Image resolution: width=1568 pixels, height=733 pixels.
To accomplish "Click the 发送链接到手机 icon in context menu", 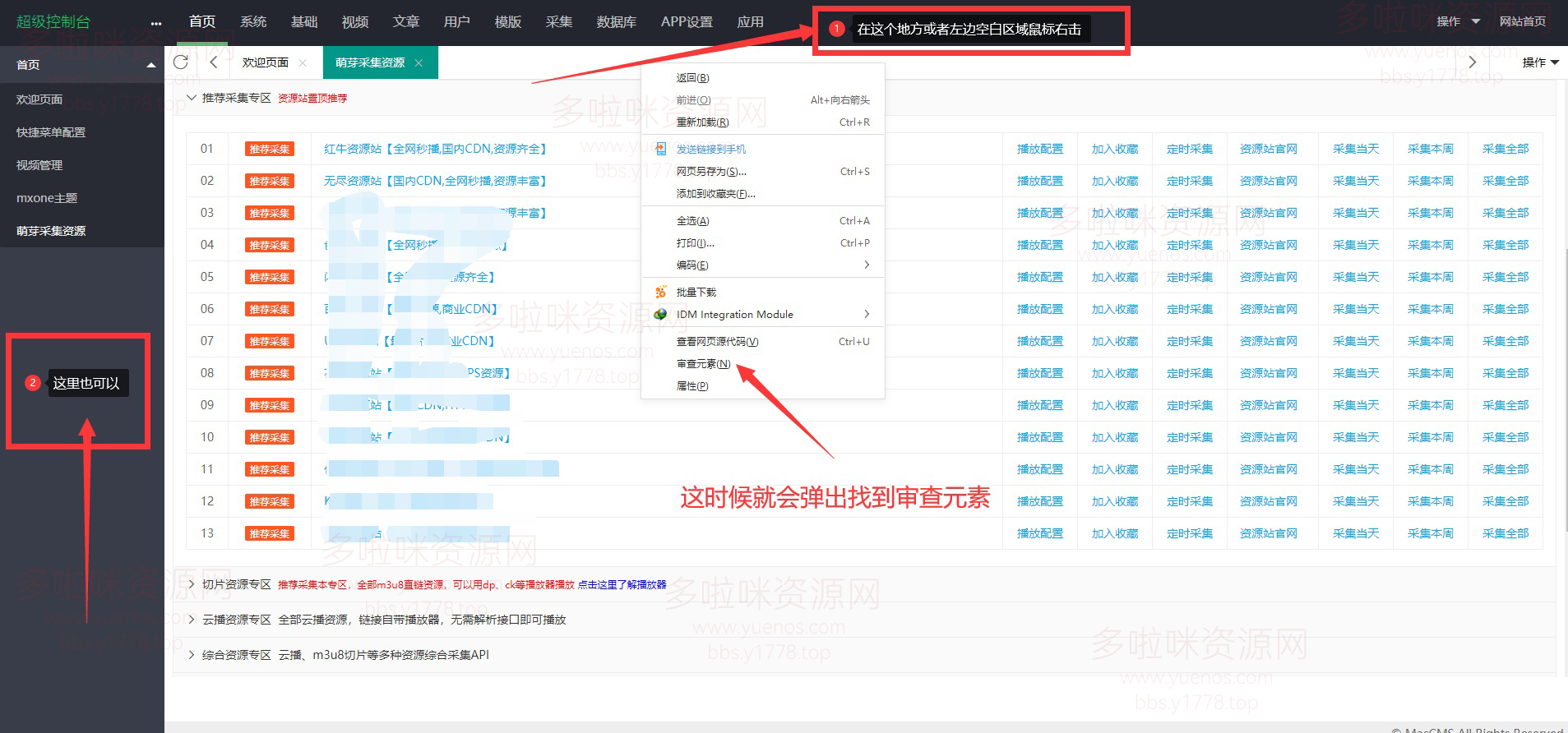I will [660, 149].
